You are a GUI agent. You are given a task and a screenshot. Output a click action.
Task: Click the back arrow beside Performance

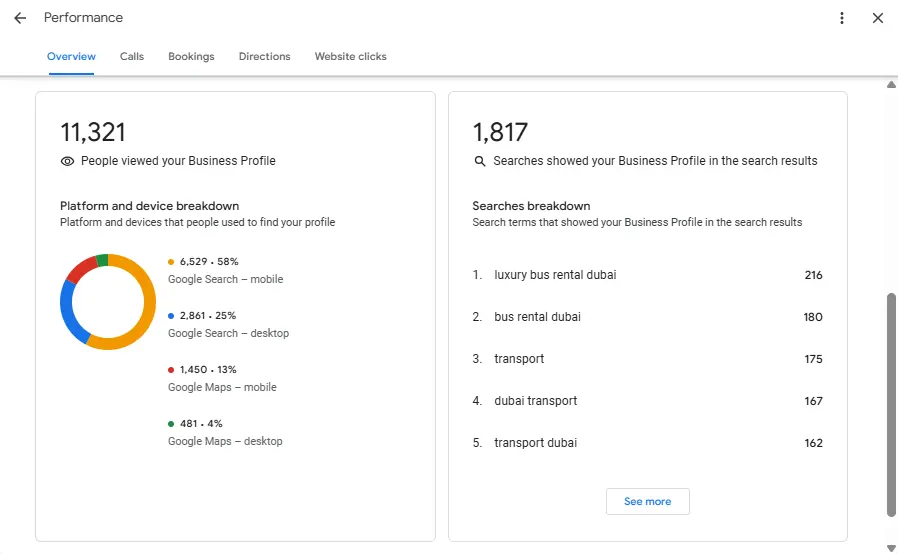[20, 18]
